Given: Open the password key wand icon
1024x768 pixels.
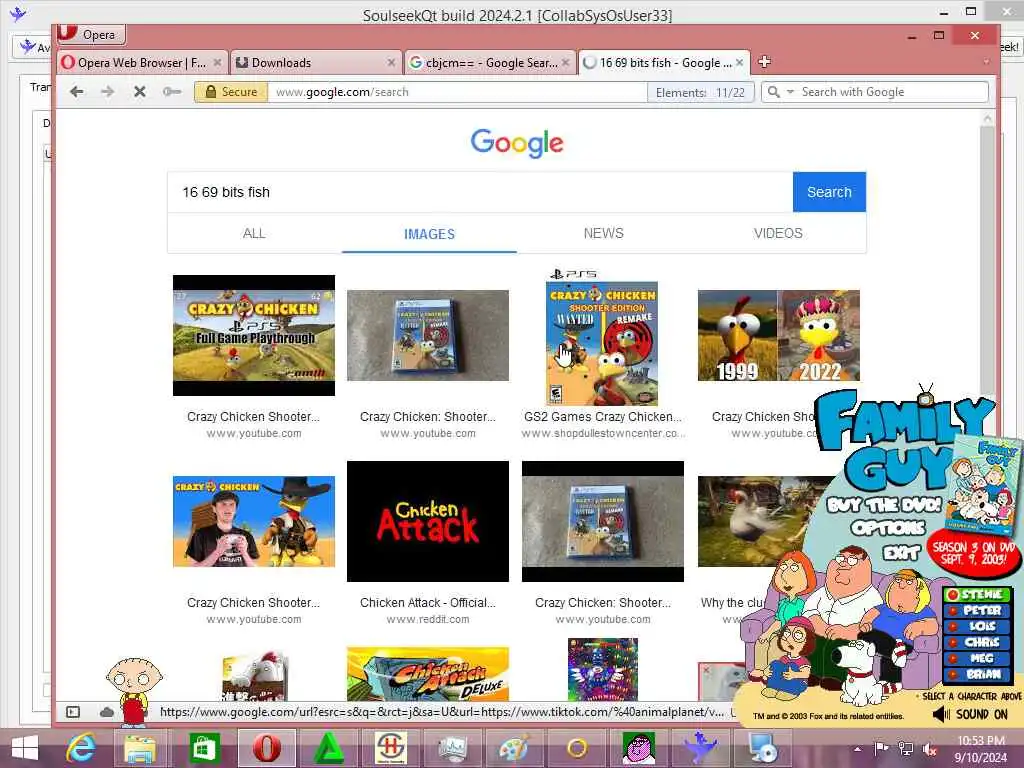Looking at the screenshot, I should coord(172,92).
